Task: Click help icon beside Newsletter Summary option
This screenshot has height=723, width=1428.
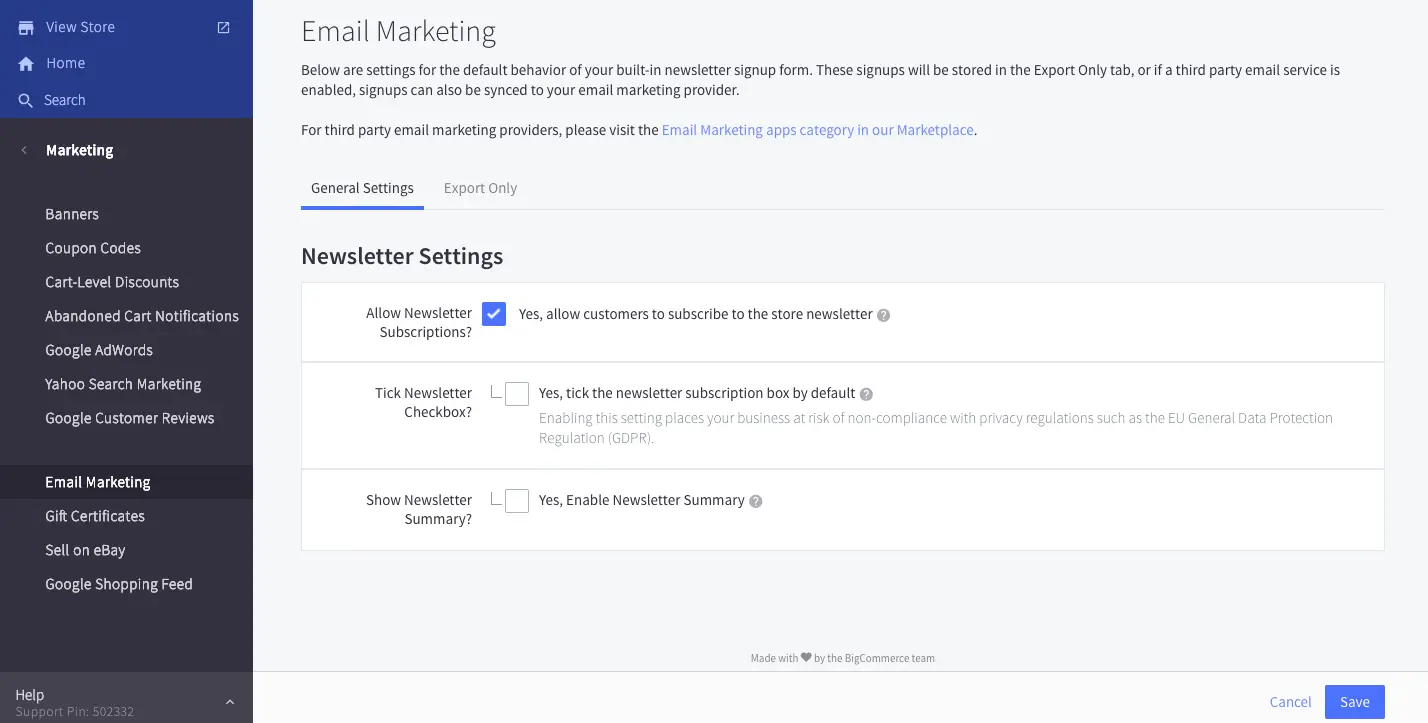Action: click(758, 500)
